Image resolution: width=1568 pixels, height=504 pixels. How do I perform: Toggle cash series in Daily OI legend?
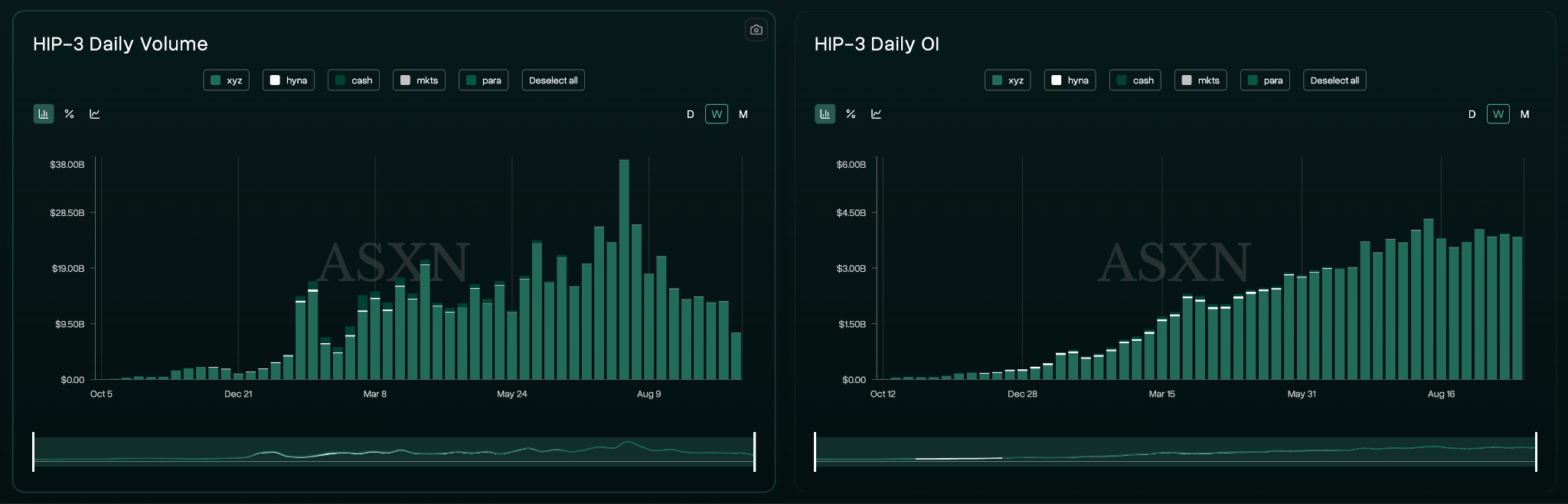1135,80
